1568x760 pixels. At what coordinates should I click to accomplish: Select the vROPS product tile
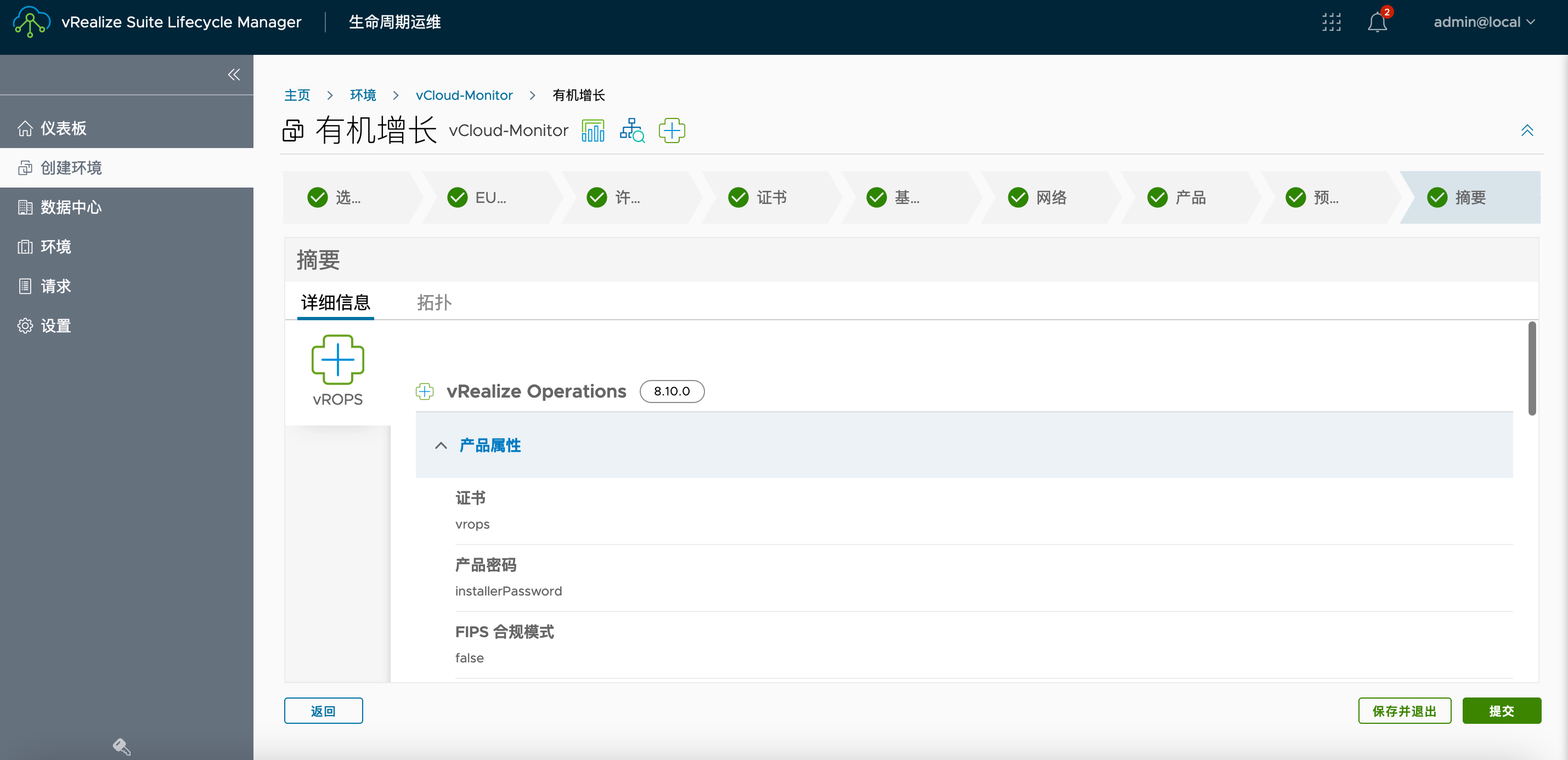click(x=338, y=371)
